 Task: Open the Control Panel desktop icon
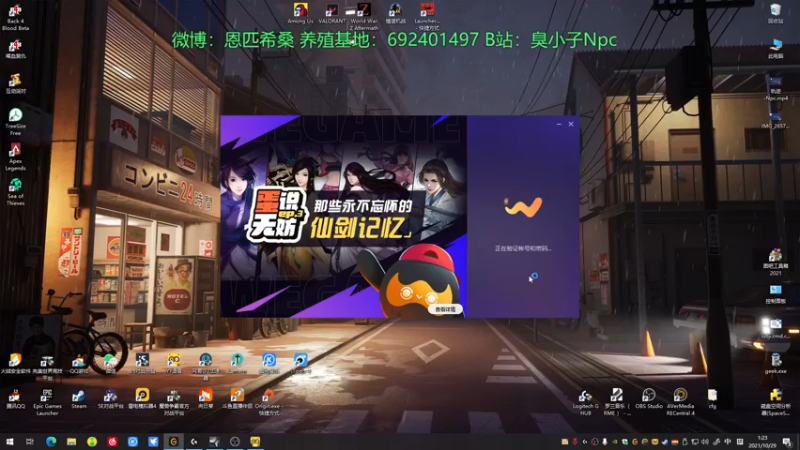[776, 294]
